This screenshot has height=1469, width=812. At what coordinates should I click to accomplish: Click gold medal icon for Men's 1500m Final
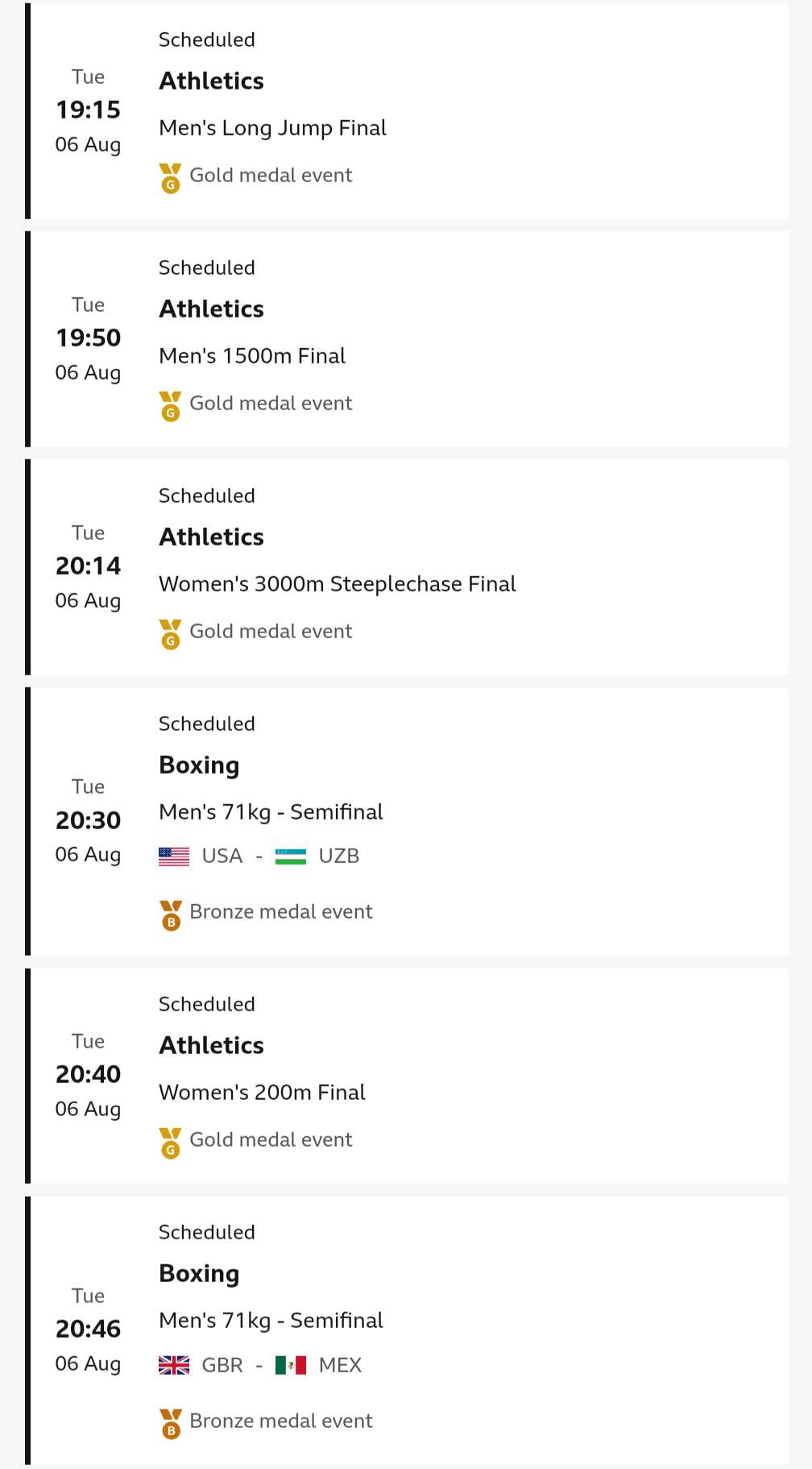(170, 406)
